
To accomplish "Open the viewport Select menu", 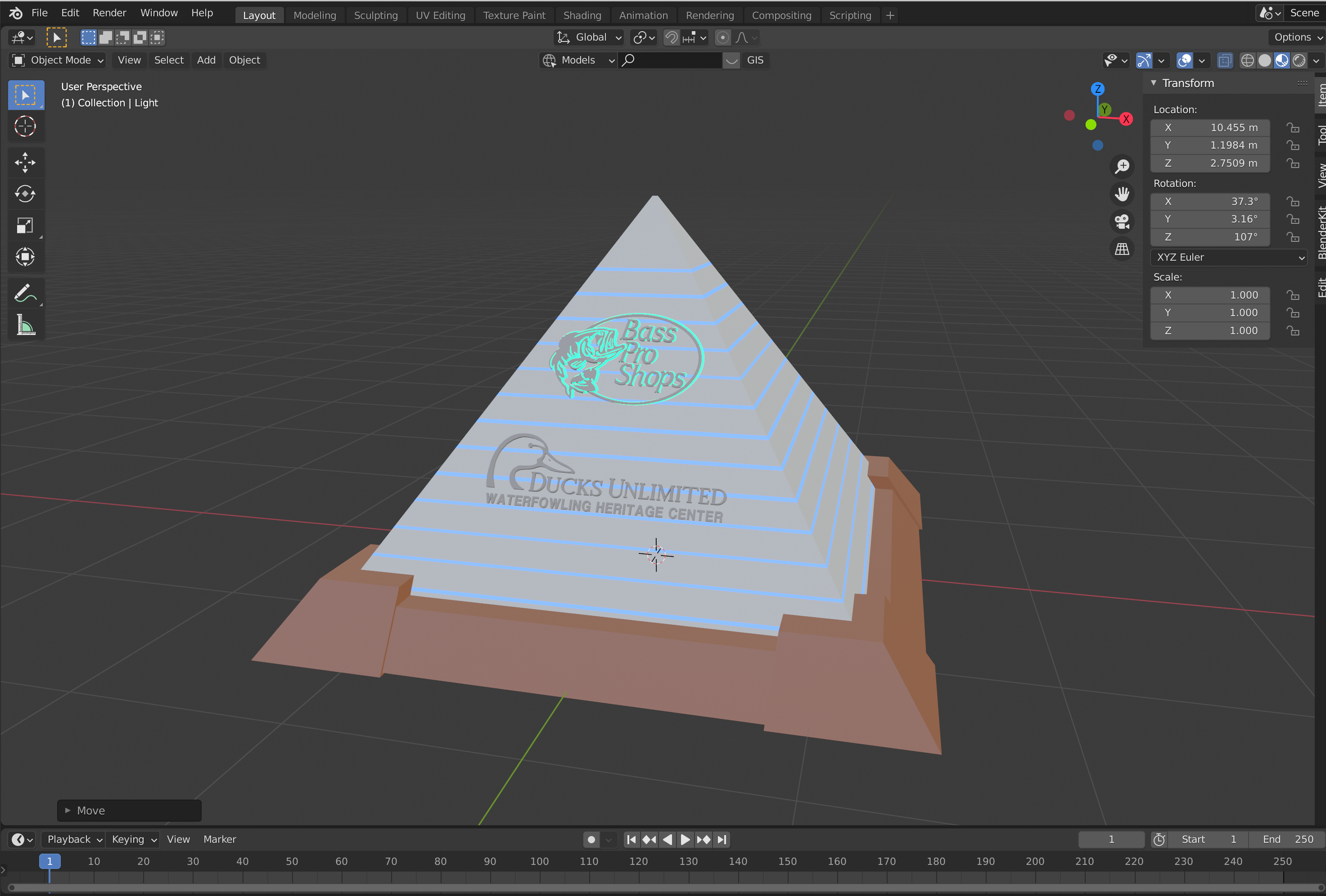I will tap(169, 60).
